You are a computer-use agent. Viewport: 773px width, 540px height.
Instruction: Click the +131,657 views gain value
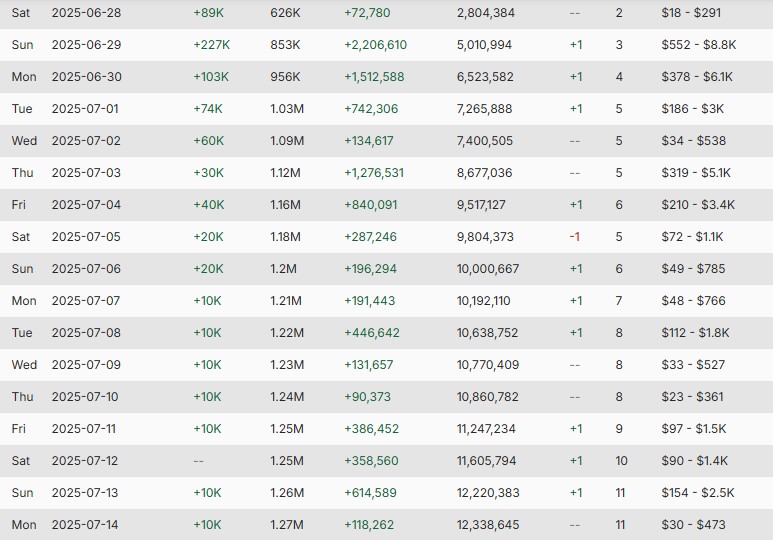[368, 365]
